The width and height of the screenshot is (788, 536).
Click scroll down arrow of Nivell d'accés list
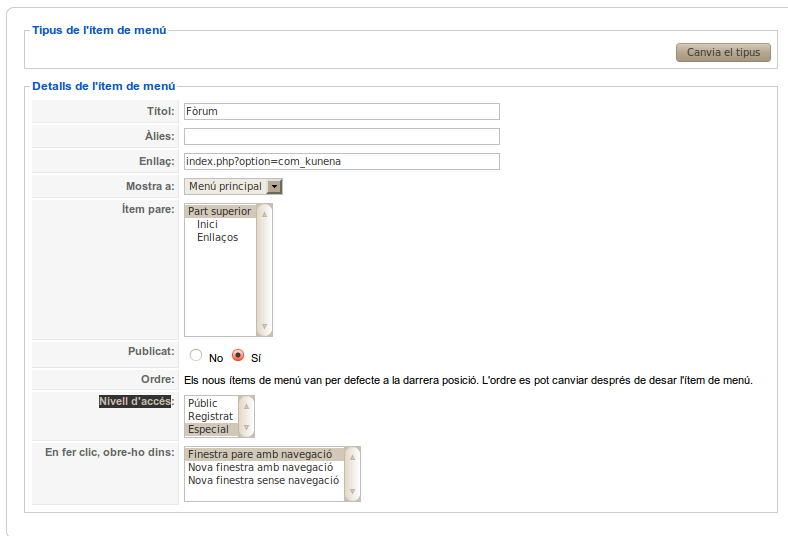[x=247, y=428]
